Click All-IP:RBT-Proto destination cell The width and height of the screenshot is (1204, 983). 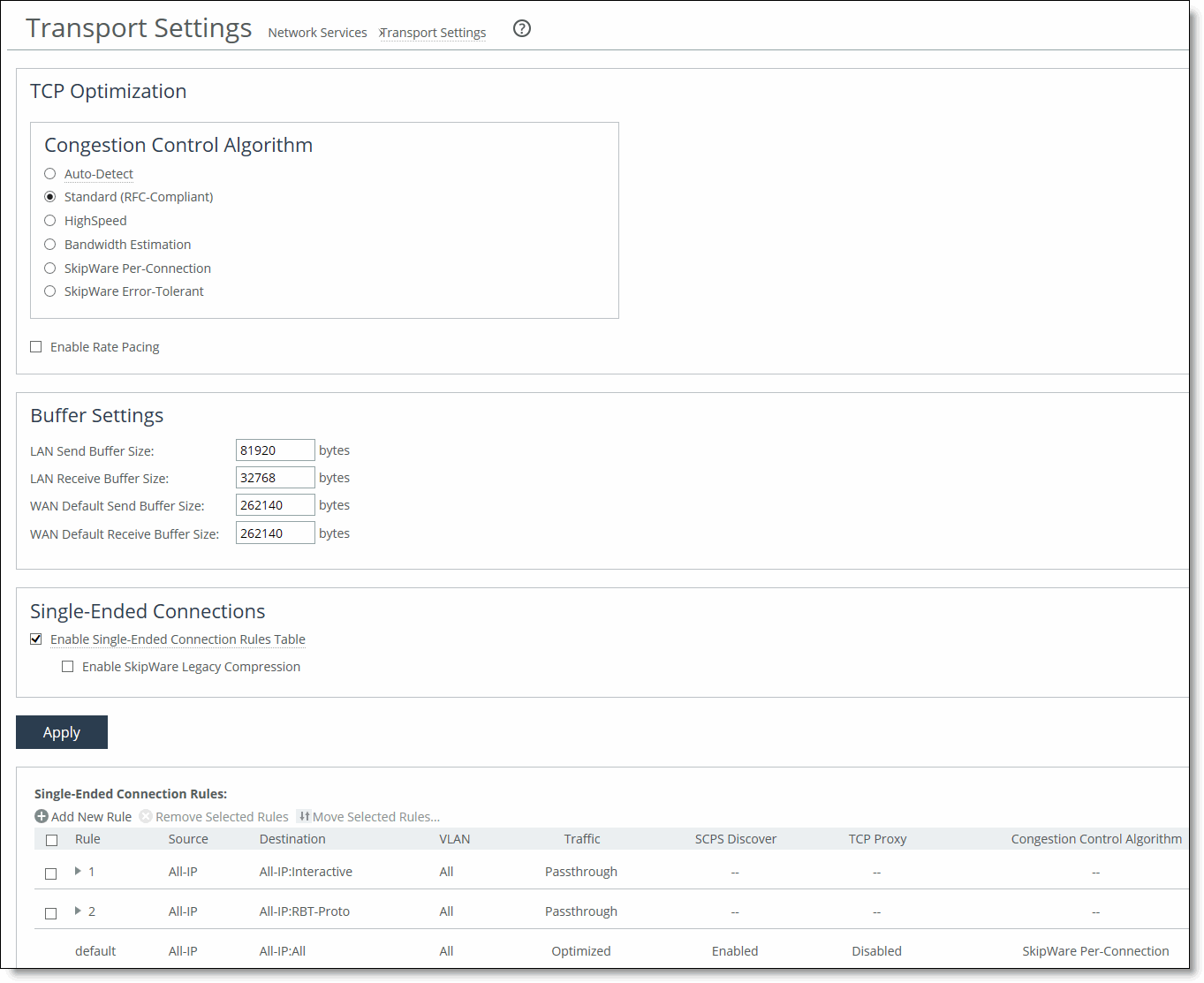click(305, 911)
